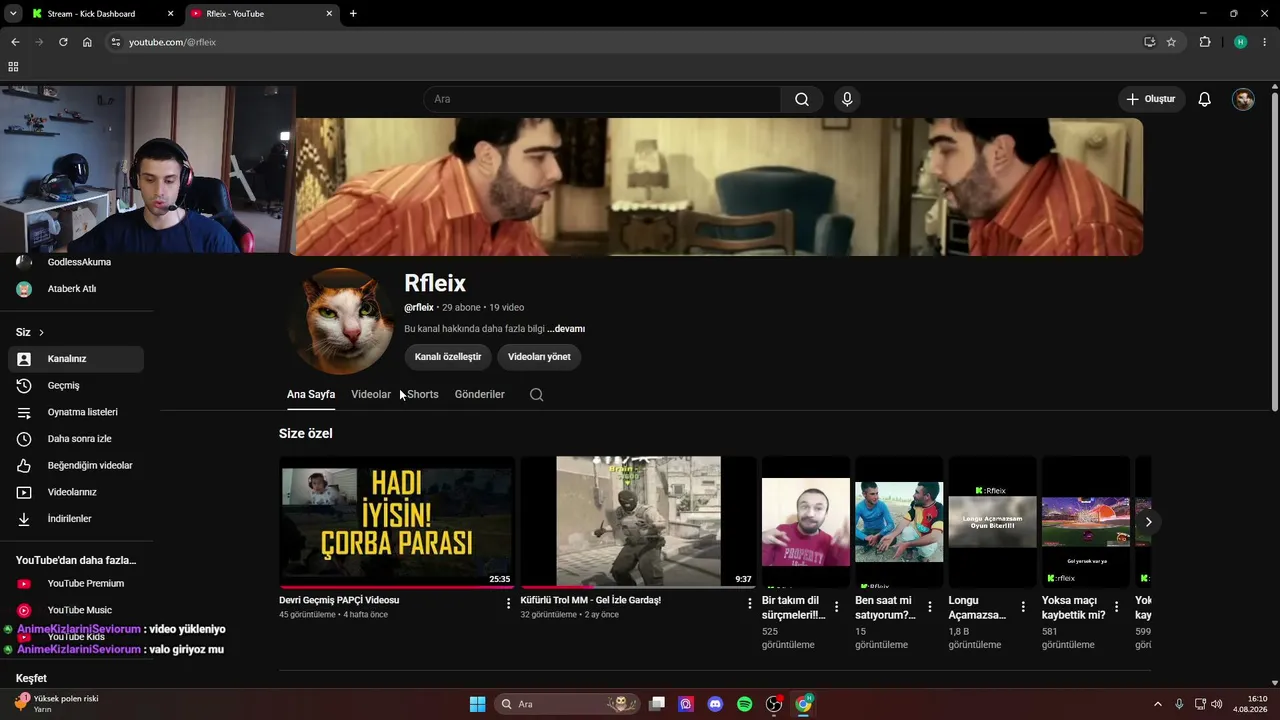Open İndirilenler in sidebar

tap(76, 519)
